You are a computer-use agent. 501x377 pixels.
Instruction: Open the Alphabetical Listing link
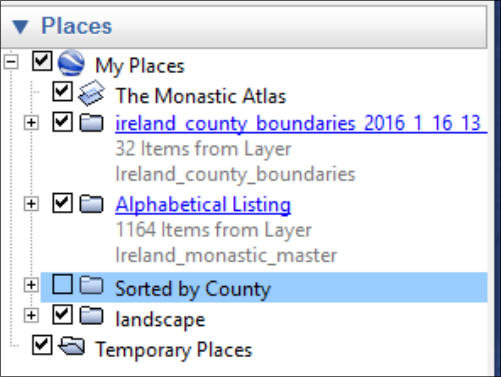click(x=203, y=205)
